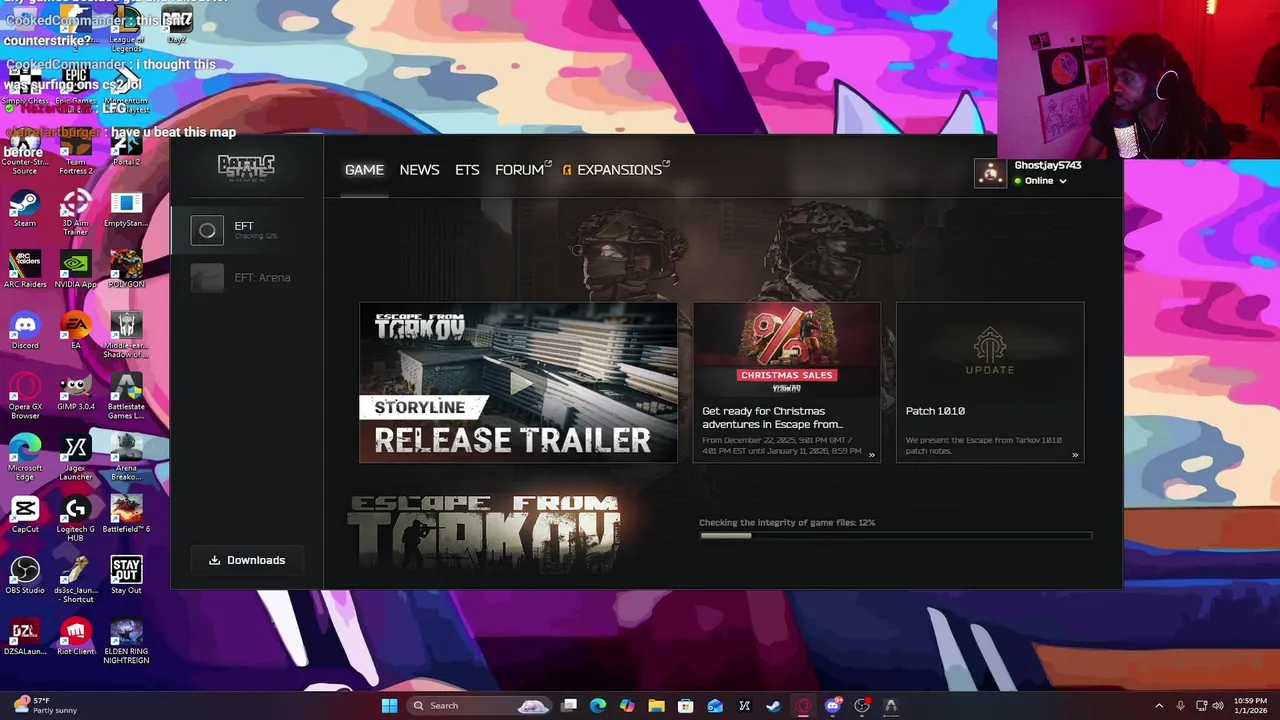The width and height of the screenshot is (1280, 720).
Task: Open EmptyStandbyList desktop icon
Action: pyautogui.click(x=126, y=209)
